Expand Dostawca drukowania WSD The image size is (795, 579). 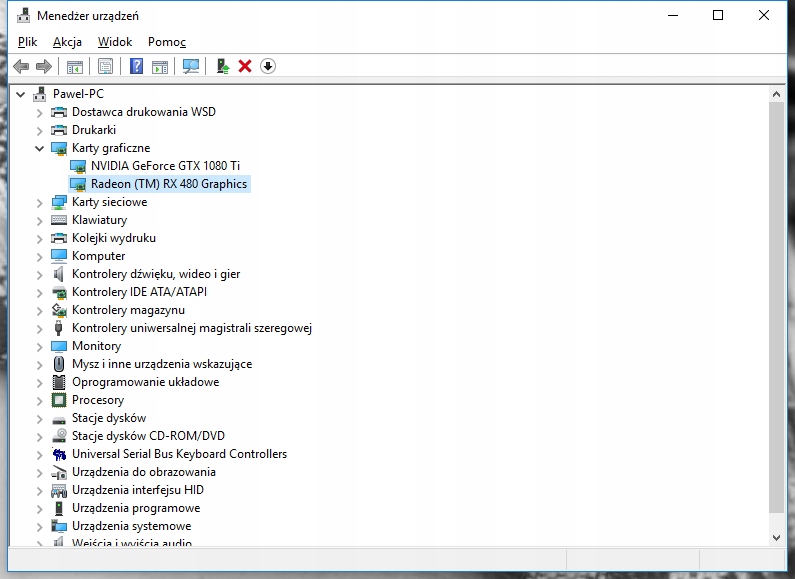[40, 113]
